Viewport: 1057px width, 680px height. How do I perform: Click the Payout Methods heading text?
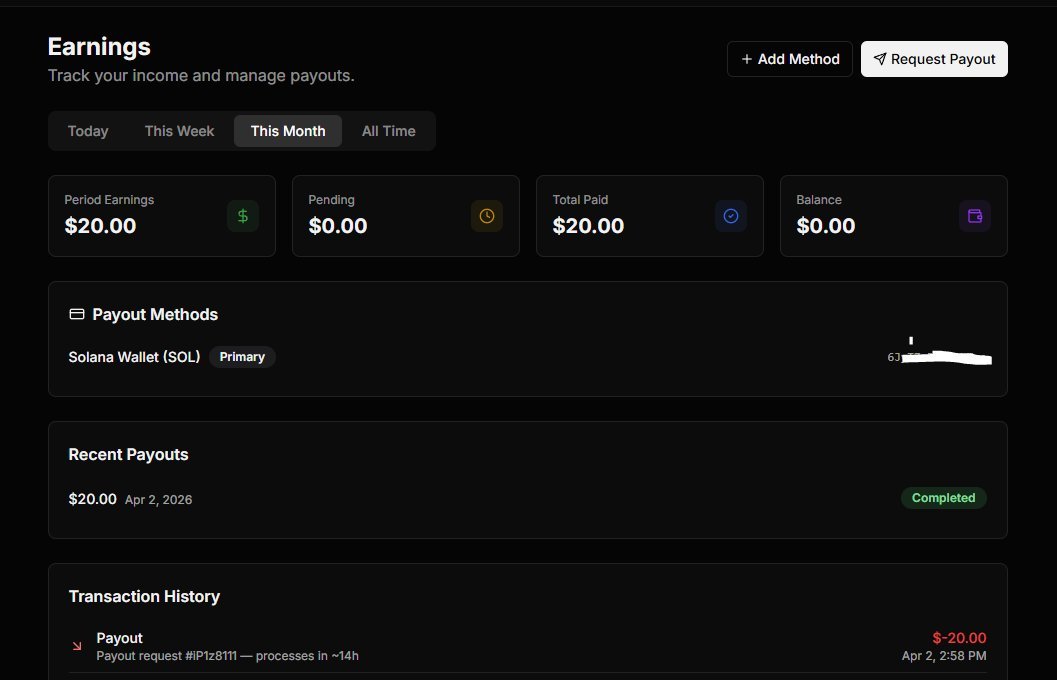tap(155, 315)
